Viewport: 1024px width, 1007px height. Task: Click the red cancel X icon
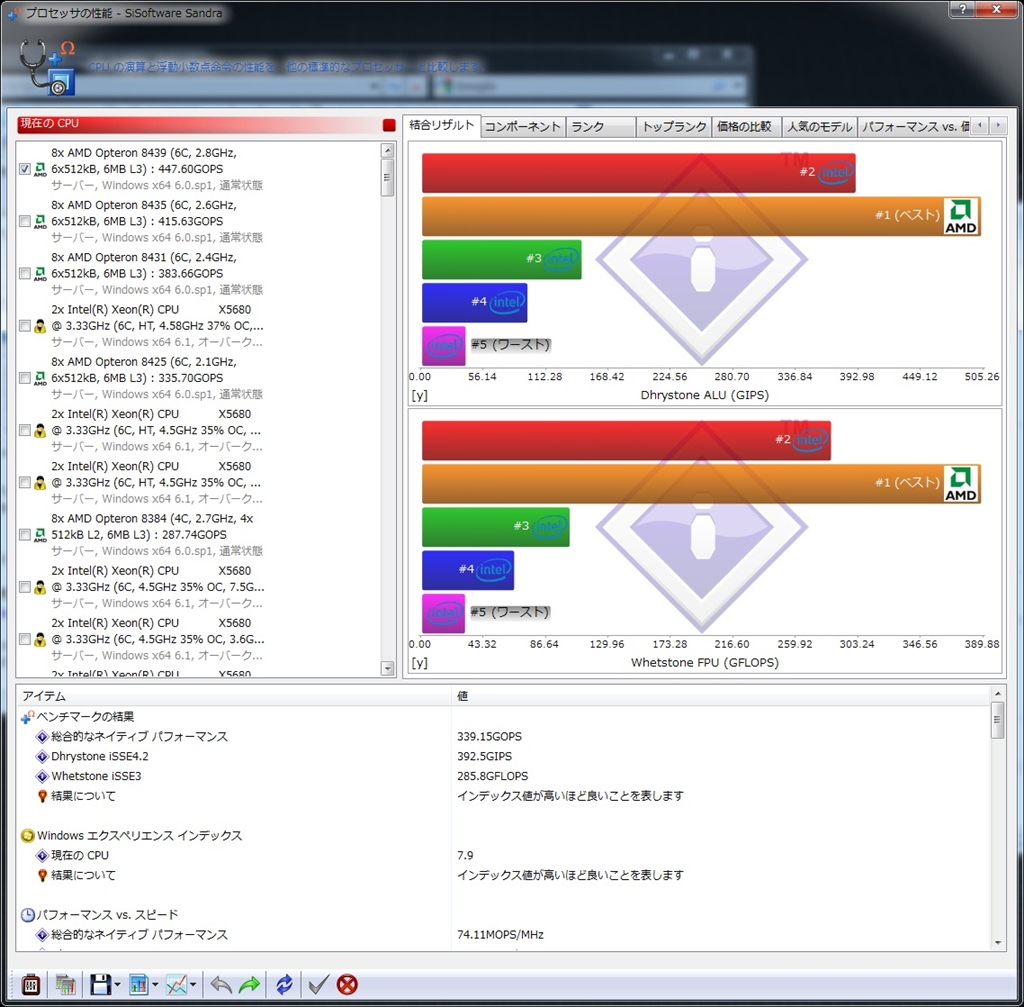pos(347,985)
